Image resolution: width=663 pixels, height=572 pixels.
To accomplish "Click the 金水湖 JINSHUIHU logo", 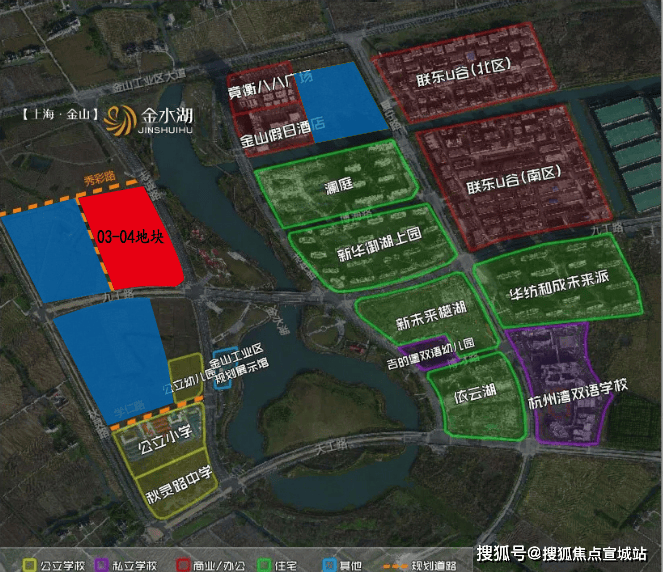I will (148, 120).
